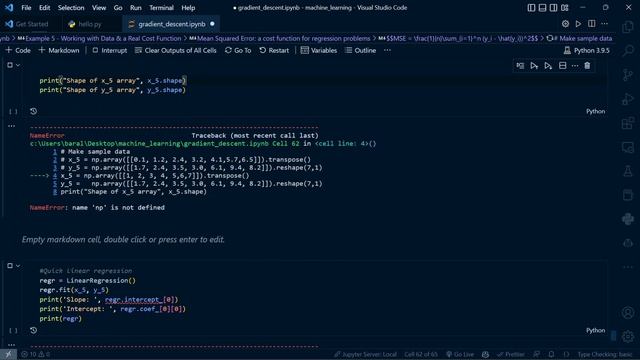Screen dimensions: 640x360
Task: Open the Run and Debug view
Action: [628, 99]
